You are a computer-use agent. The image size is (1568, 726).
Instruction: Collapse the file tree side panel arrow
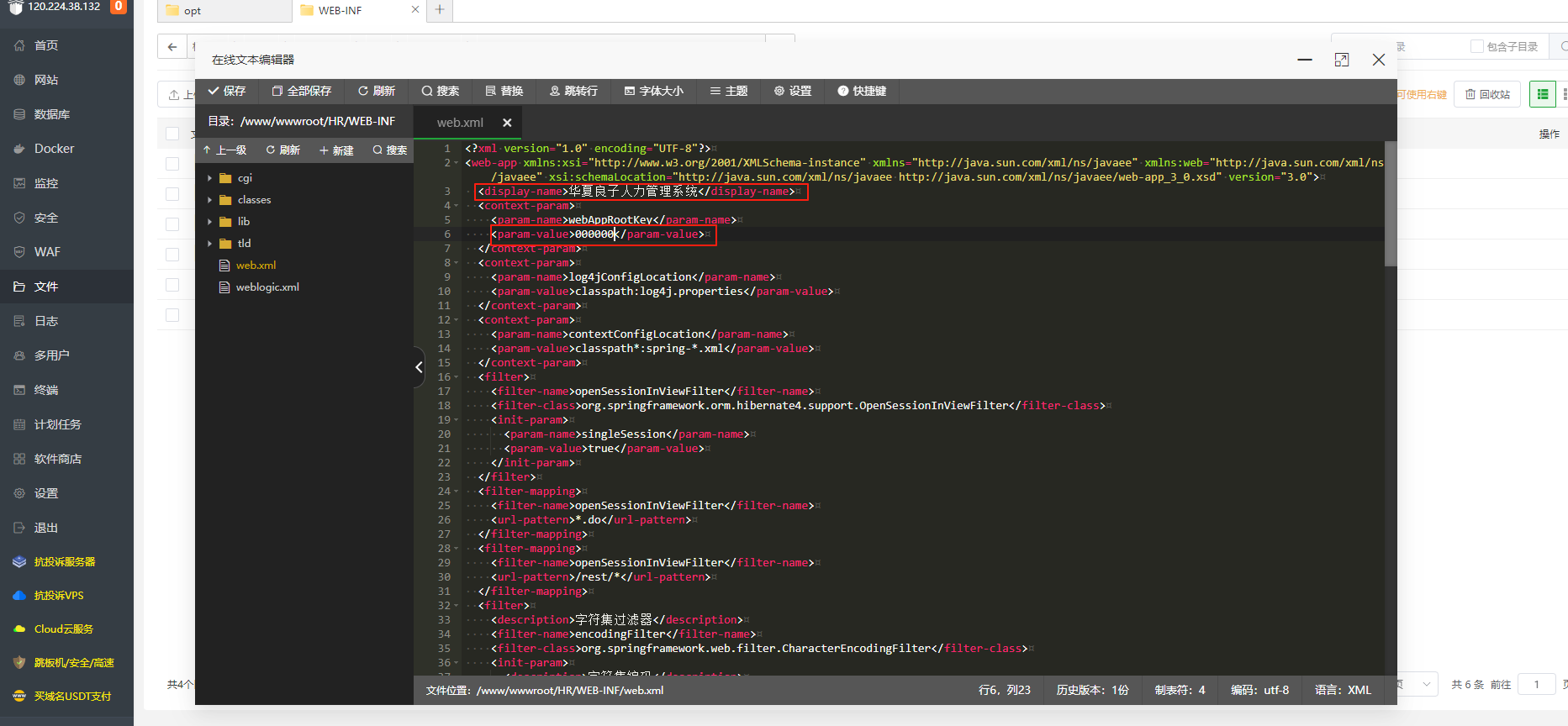pyautogui.click(x=419, y=367)
